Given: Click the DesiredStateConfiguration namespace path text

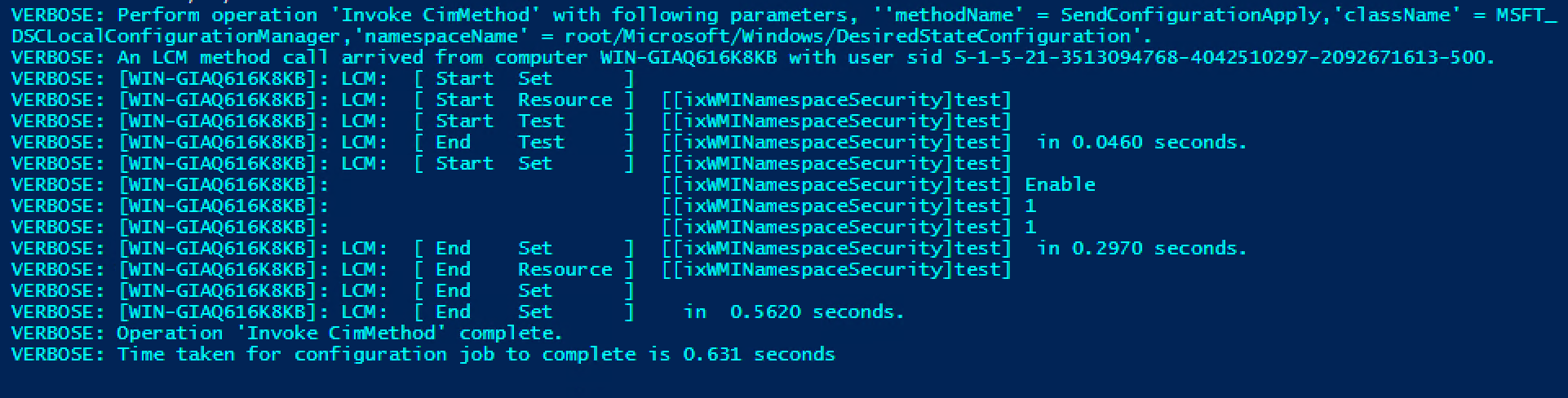Looking at the screenshot, I should point(847,36).
